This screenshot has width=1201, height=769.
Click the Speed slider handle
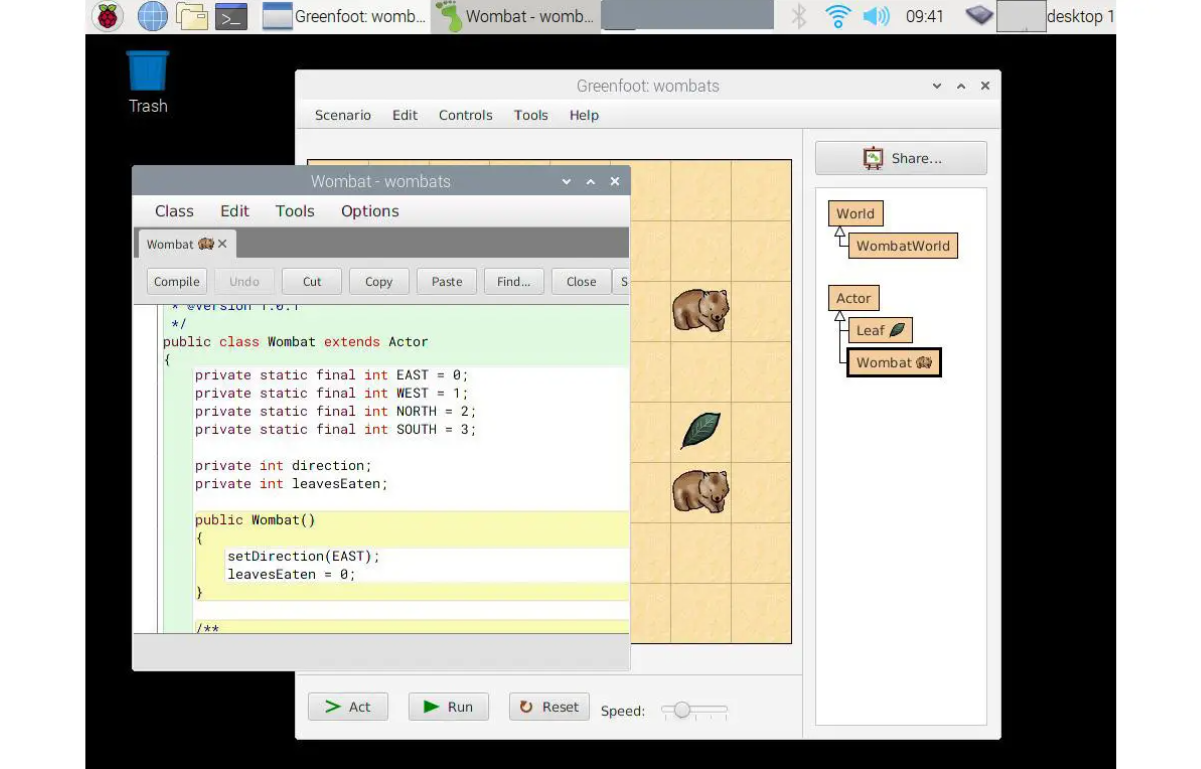[682, 710]
